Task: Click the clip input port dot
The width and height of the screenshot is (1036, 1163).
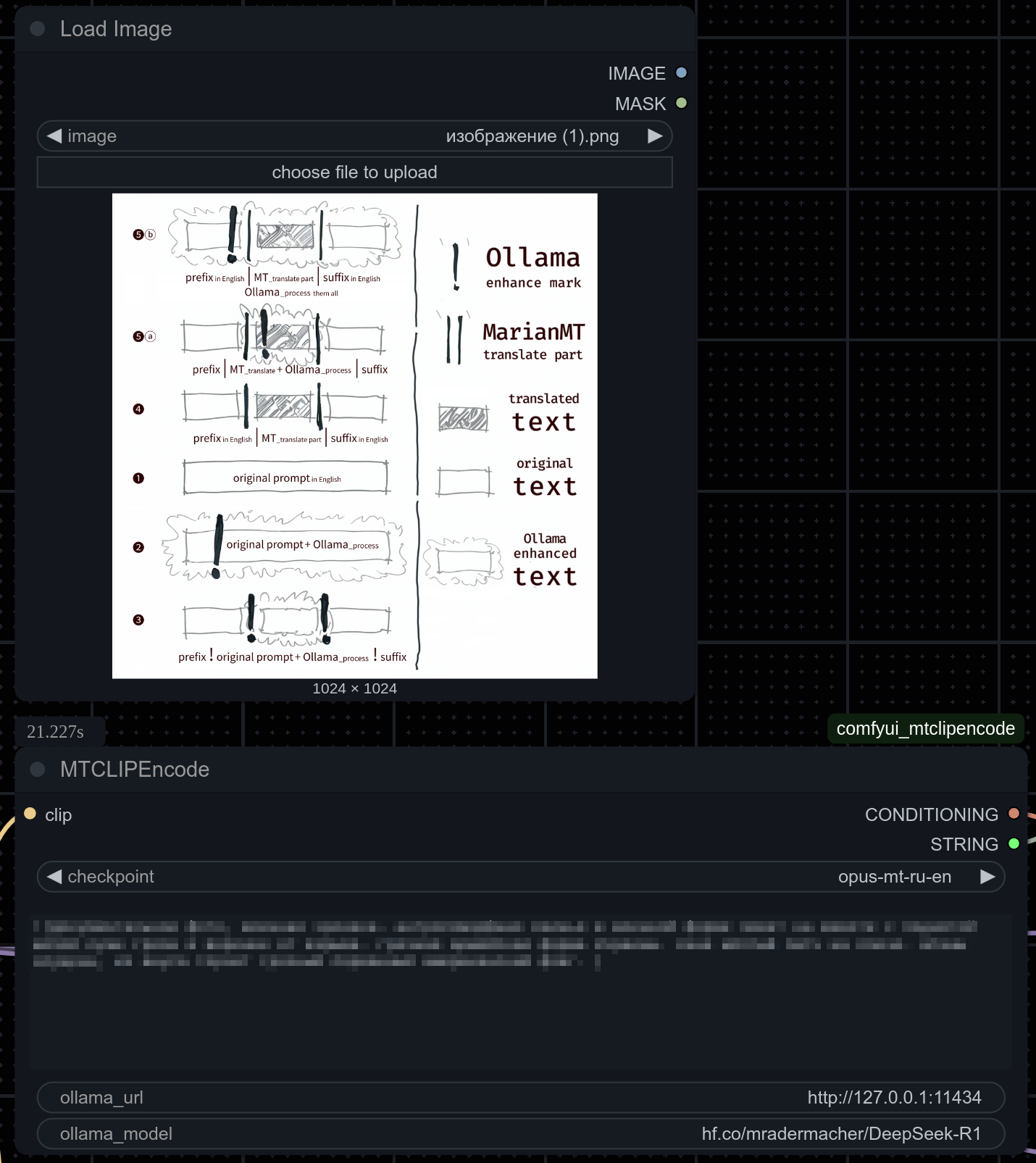Action: tap(30, 814)
